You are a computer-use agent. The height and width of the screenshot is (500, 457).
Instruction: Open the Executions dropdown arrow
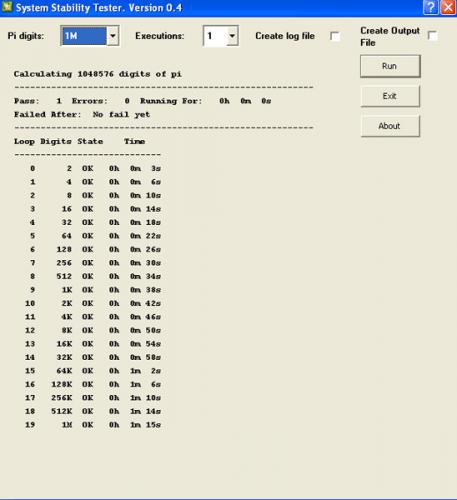pyautogui.click(x=232, y=36)
